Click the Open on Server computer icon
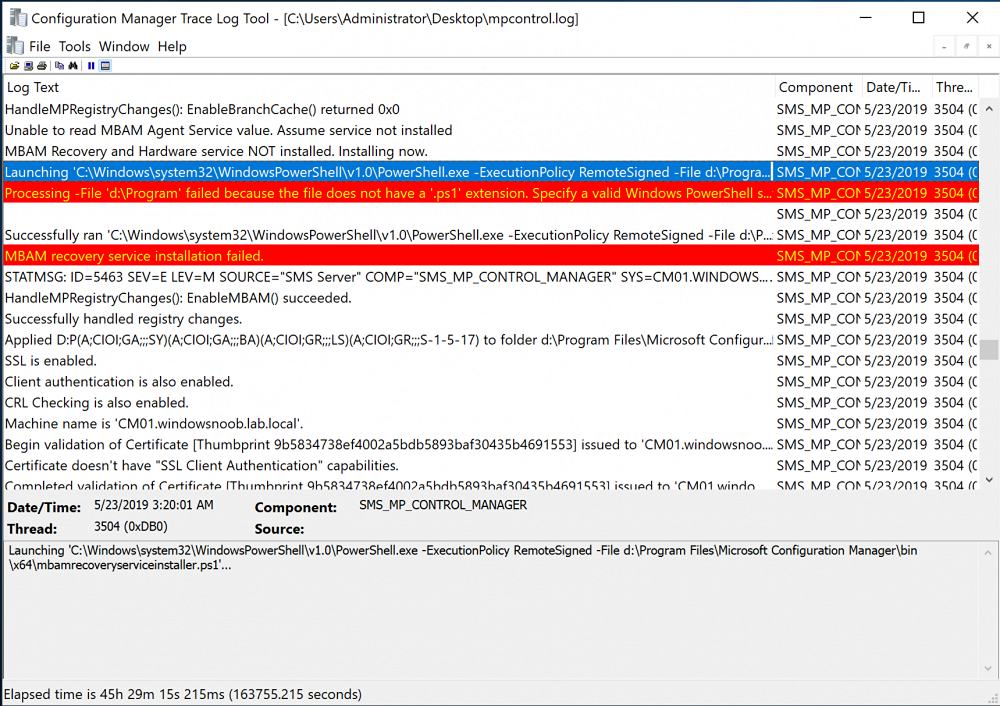 29,66
